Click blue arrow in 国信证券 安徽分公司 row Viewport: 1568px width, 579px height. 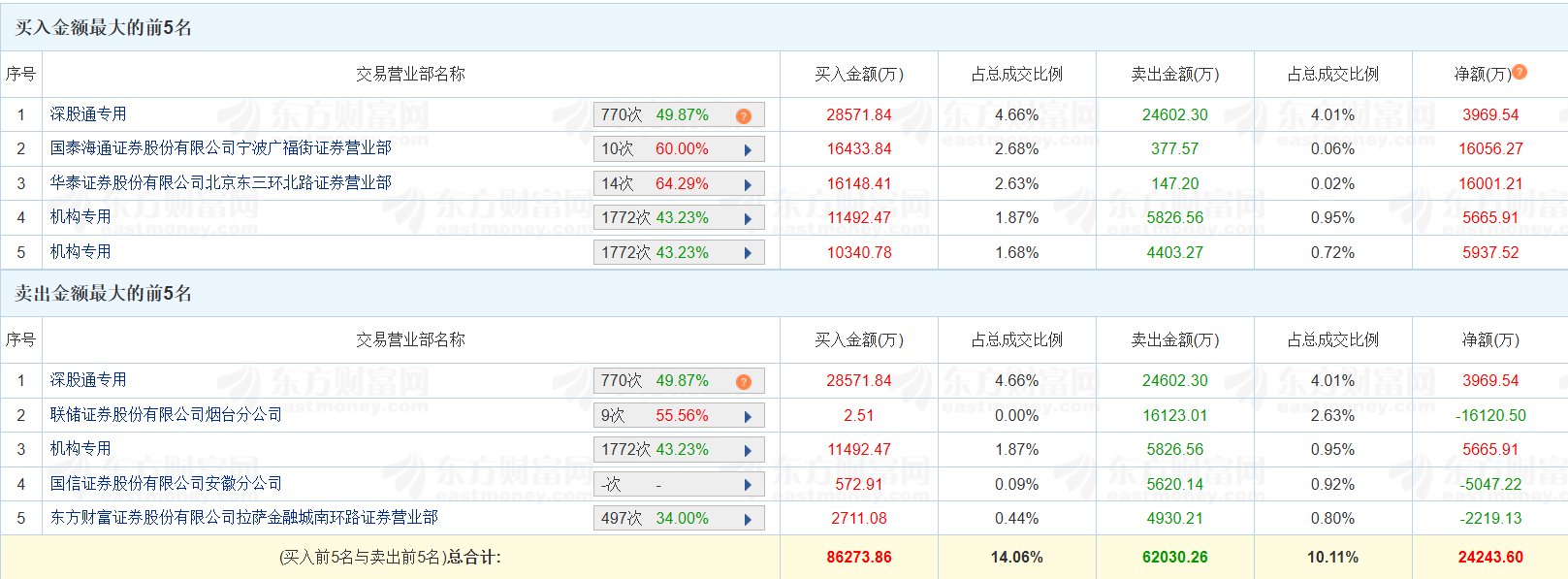[748, 484]
